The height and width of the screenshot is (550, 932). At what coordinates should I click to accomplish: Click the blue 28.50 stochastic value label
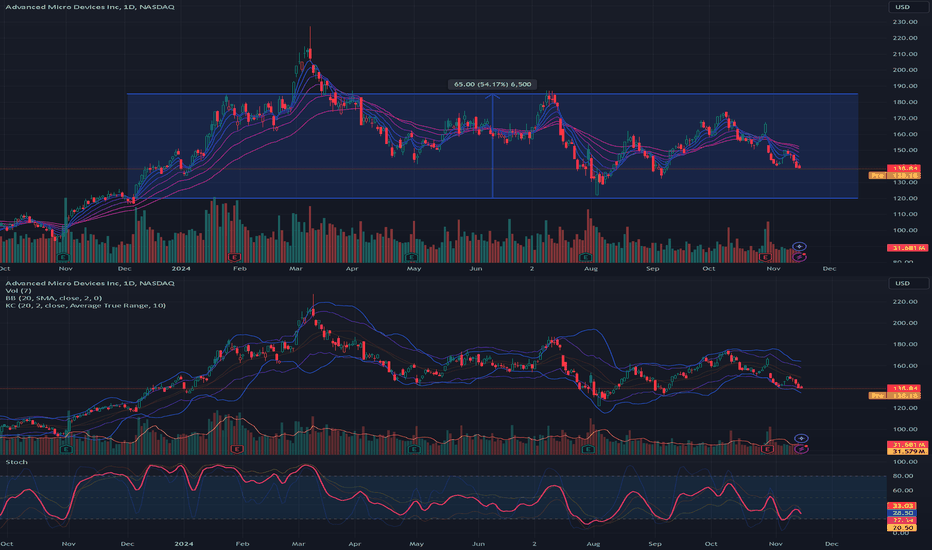pyautogui.click(x=903, y=513)
